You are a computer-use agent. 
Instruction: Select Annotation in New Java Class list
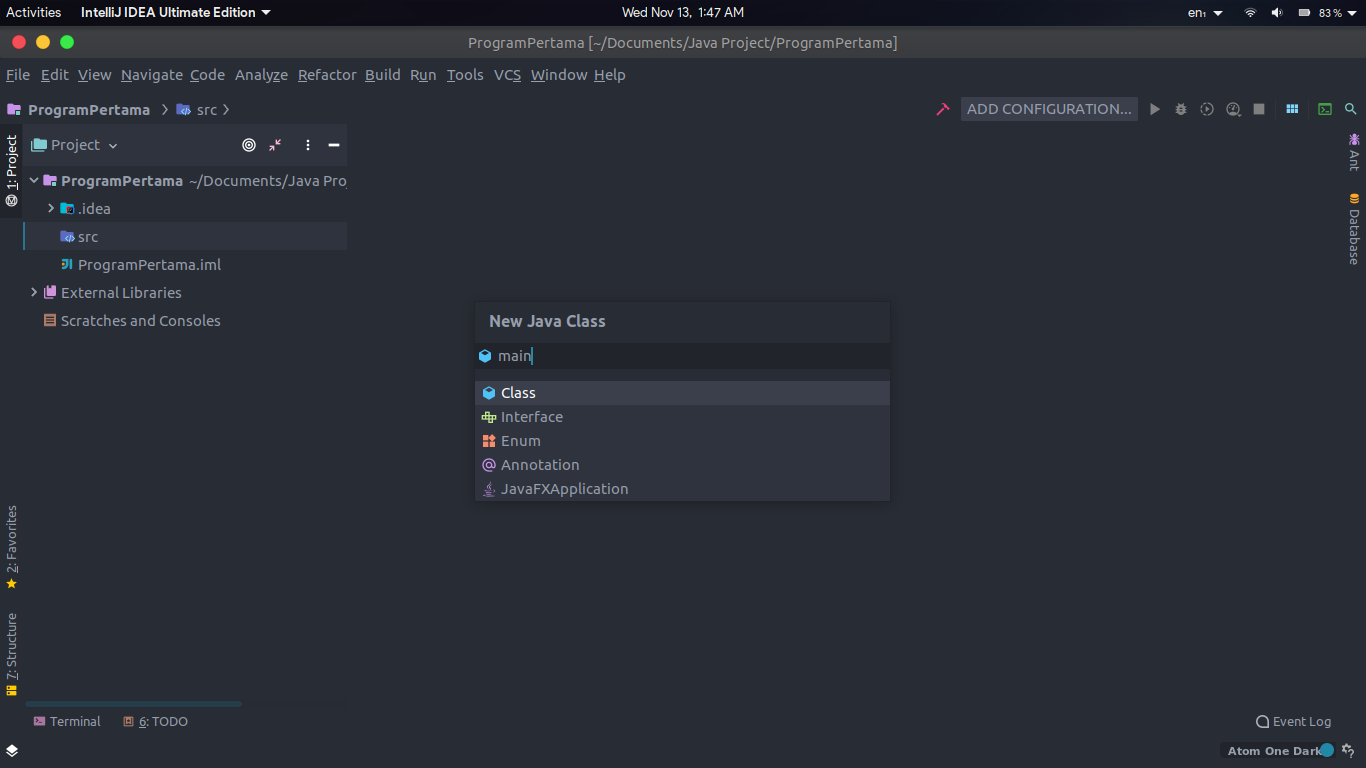point(682,465)
